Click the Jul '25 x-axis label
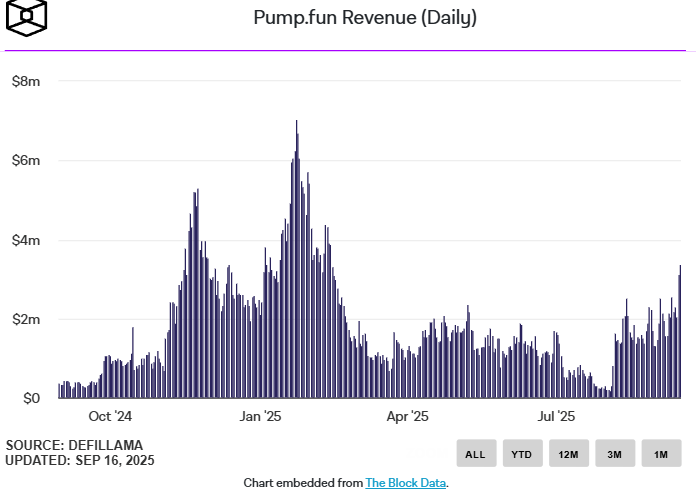This screenshot has height=489, width=696. tap(556, 416)
